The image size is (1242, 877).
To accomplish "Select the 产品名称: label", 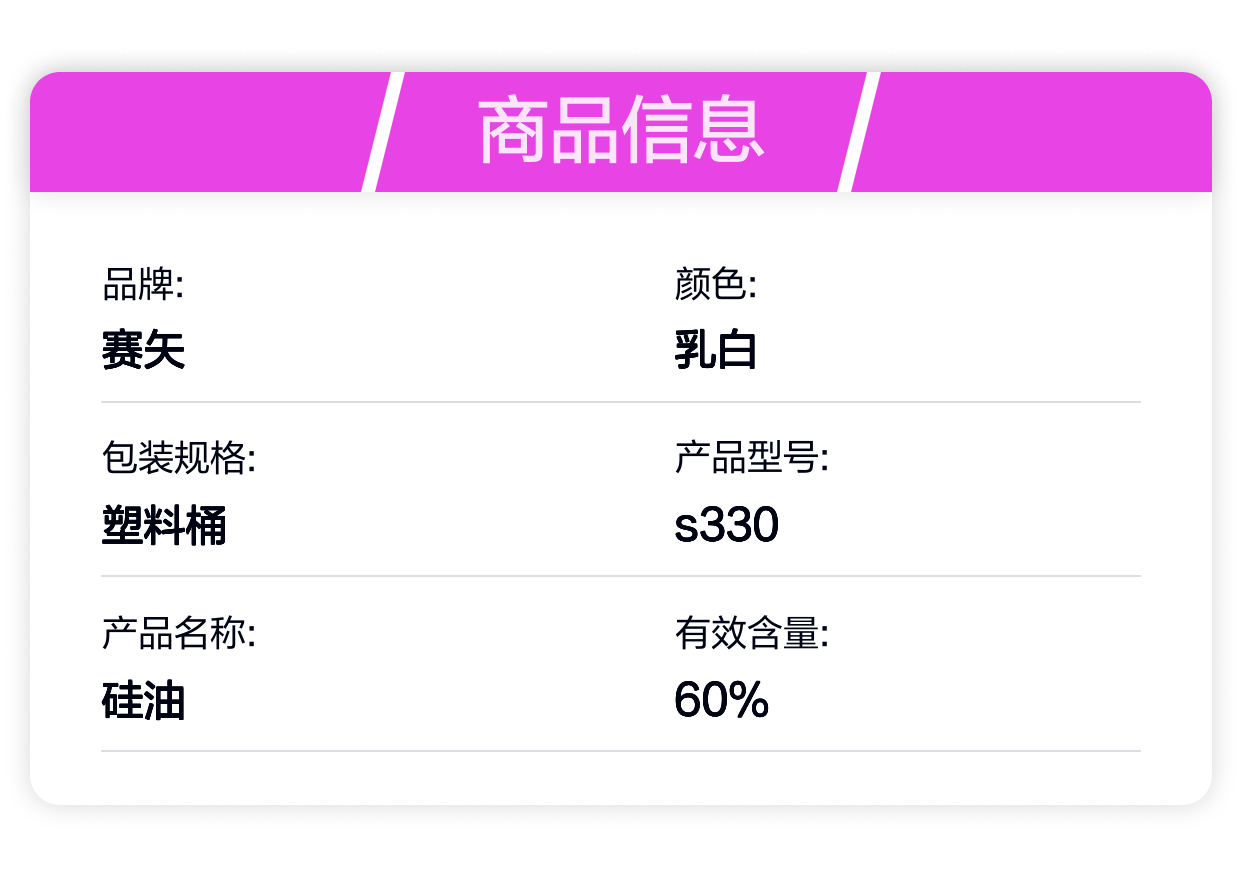I will (x=179, y=634).
